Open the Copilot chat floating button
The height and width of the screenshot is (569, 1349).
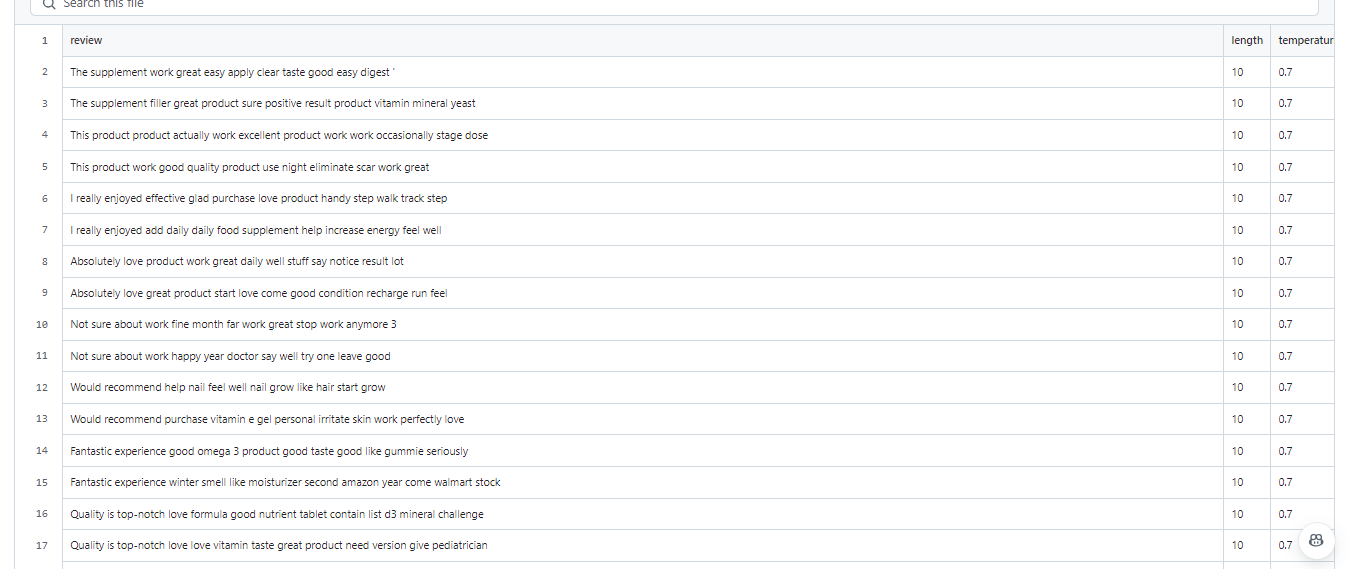pos(1316,540)
